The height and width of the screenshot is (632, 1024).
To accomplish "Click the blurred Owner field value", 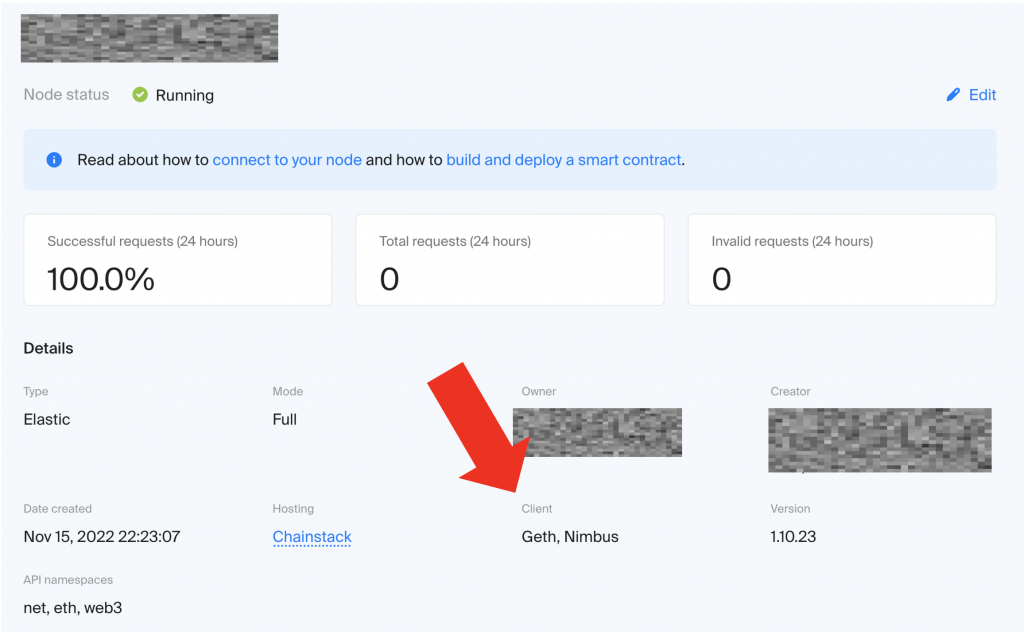I will [x=597, y=432].
